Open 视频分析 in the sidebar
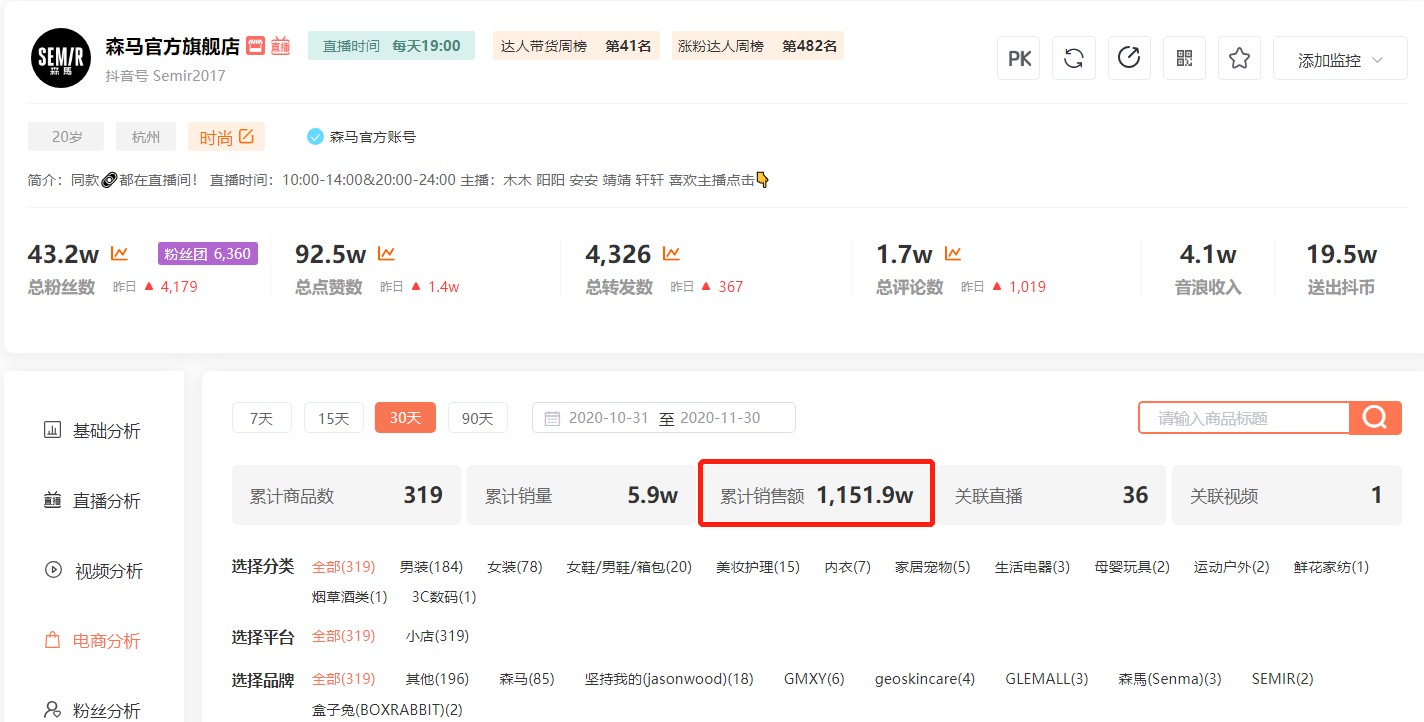The height and width of the screenshot is (722, 1424). [93, 571]
